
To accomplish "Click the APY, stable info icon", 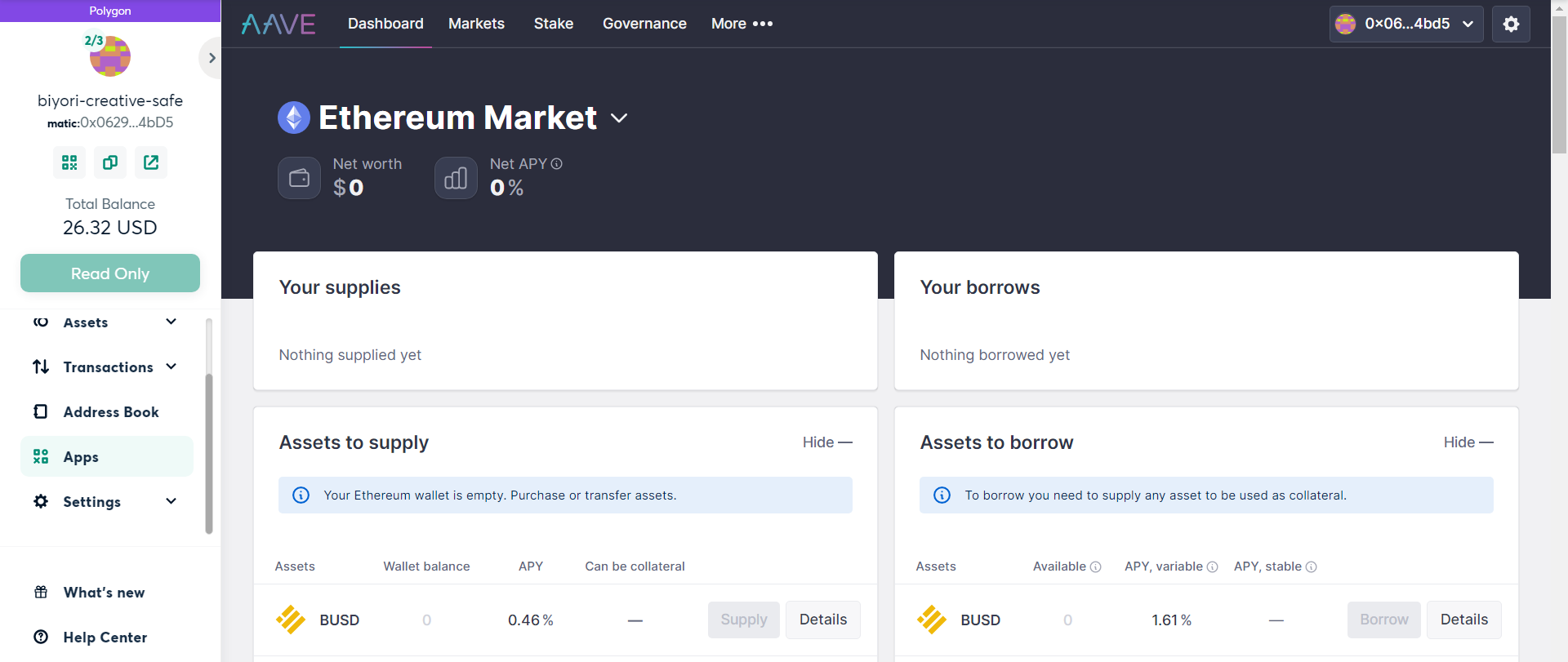I will [x=1312, y=566].
